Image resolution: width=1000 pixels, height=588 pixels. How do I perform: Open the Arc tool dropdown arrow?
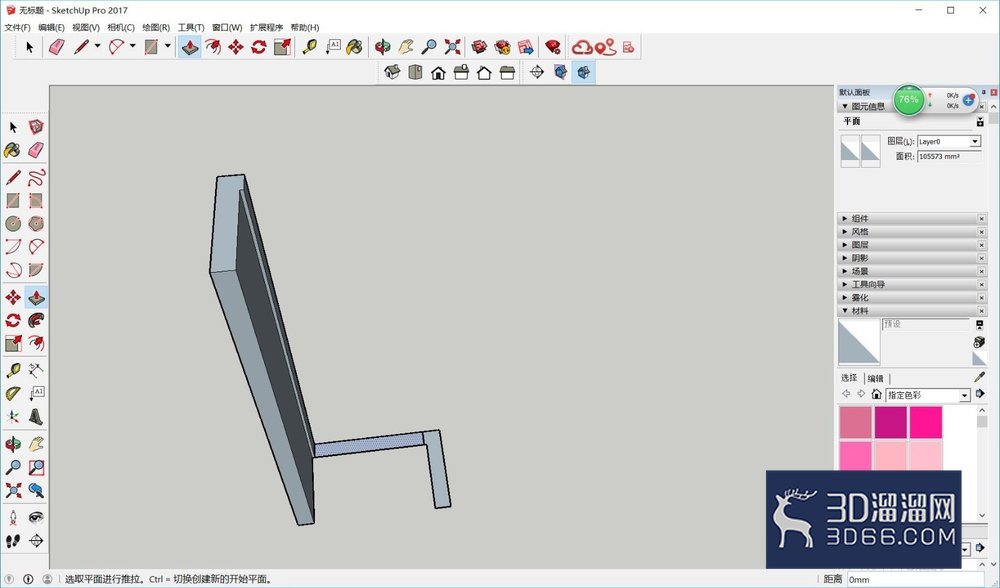coord(133,46)
